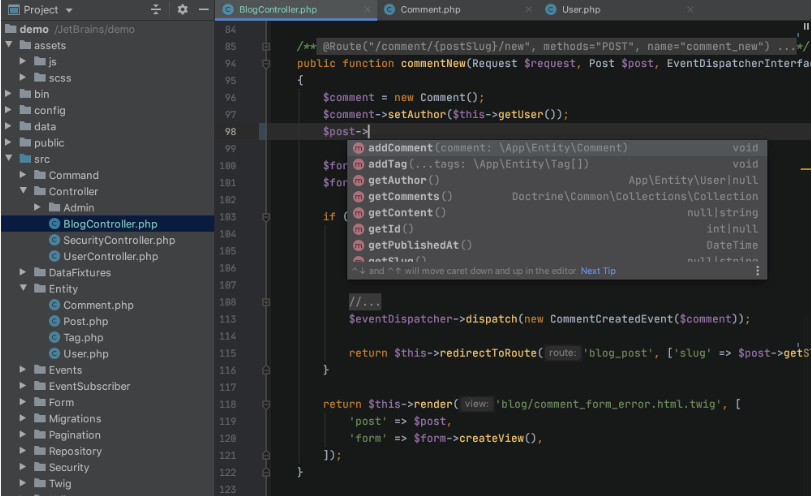Click the PHP class icon on Comment.php tab

(389, 9)
